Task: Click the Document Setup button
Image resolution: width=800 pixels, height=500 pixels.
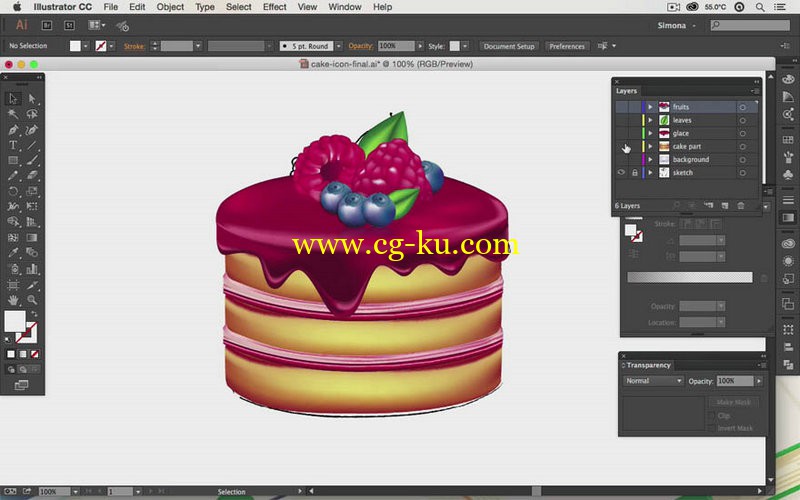Action: pos(509,46)
